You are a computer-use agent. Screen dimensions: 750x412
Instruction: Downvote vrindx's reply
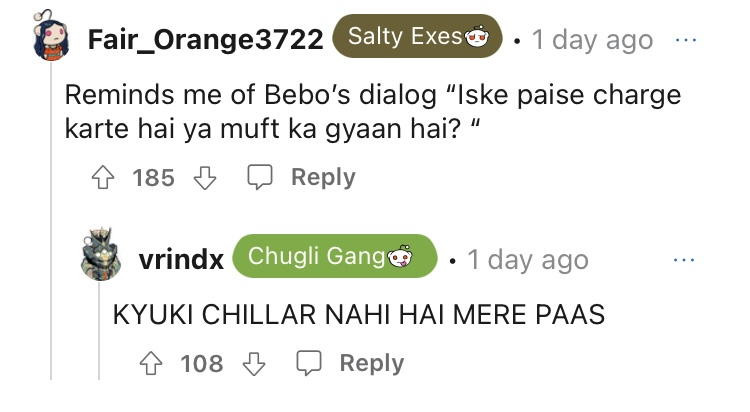(252, 364)
